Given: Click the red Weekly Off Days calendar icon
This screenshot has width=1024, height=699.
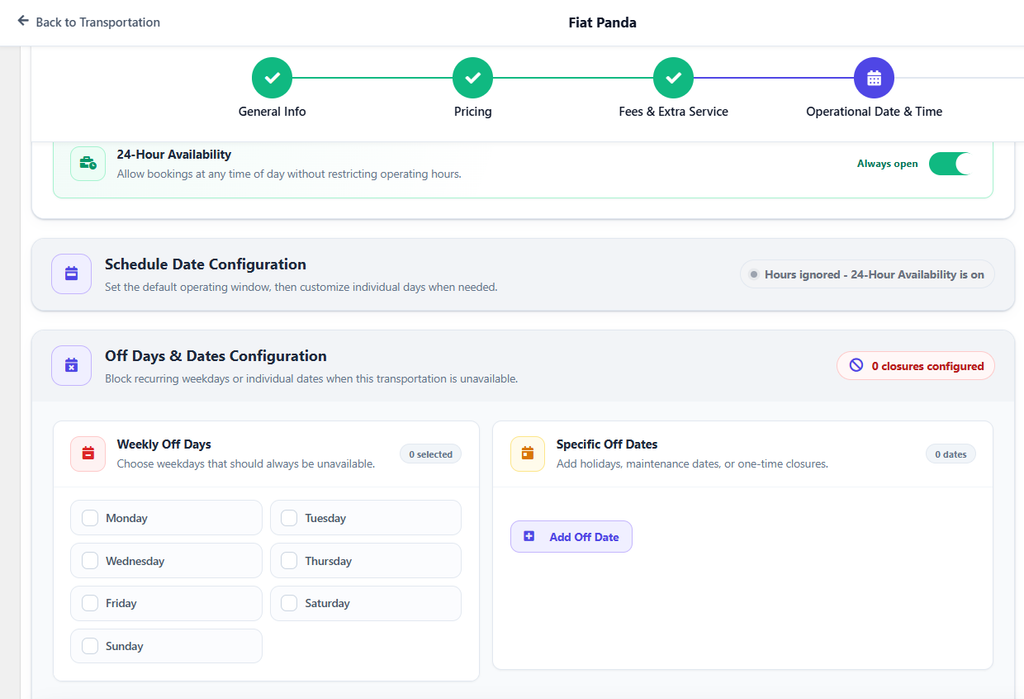Looking at the screenshot, I should pyautogui.click(x=88, y=453).
